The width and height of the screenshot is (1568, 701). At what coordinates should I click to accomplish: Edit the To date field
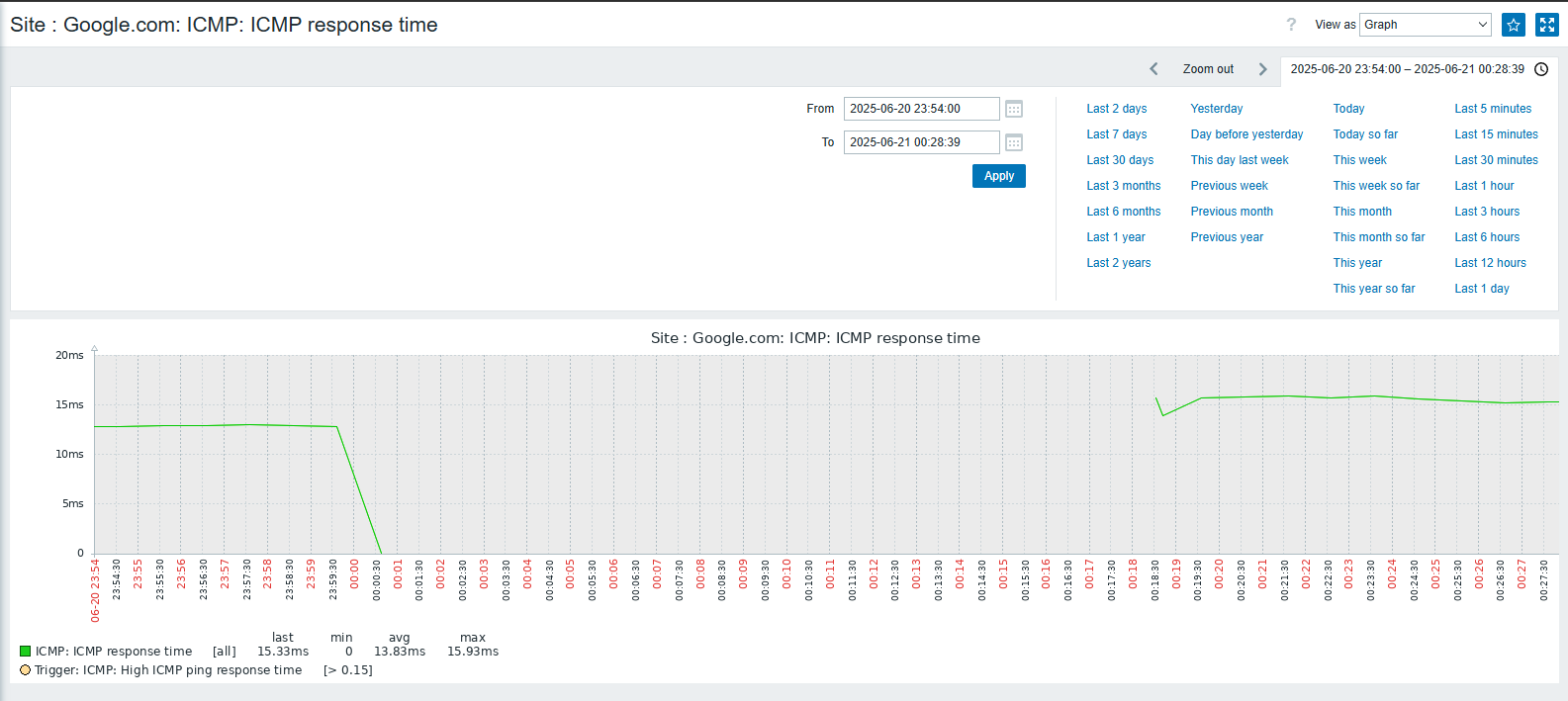click(x=921, y=142)
